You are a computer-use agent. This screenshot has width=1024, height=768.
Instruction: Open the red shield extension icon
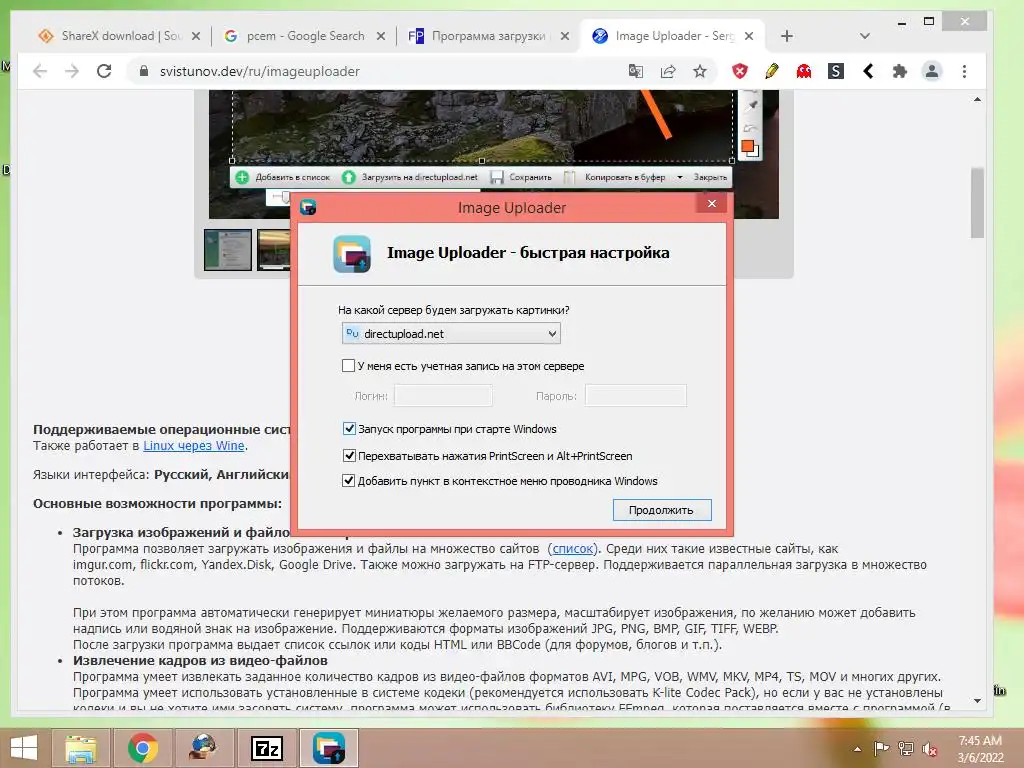[739, 71]
